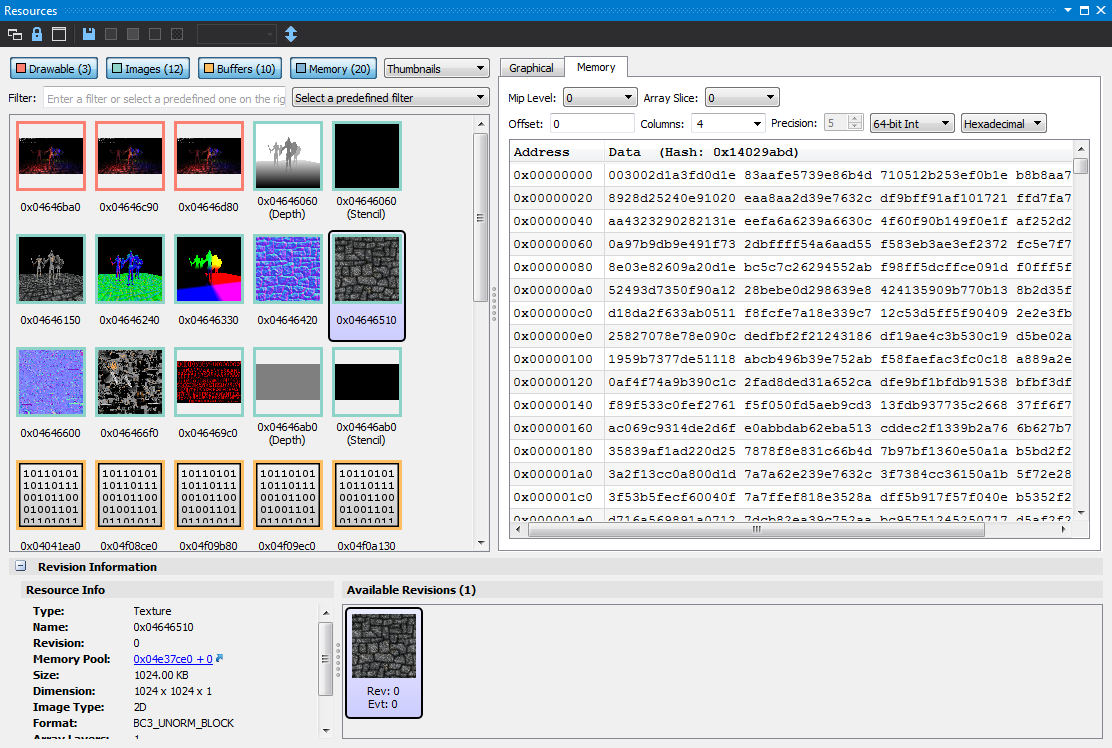This screenshot has width=1112, height=748.
Task: Toggle the Buffers (10) resource filter
Action: [239, 69]
